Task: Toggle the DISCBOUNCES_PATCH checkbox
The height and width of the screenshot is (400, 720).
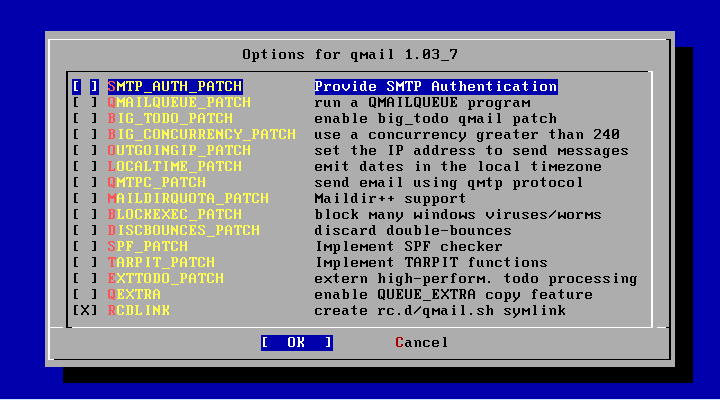Action: 85,231
